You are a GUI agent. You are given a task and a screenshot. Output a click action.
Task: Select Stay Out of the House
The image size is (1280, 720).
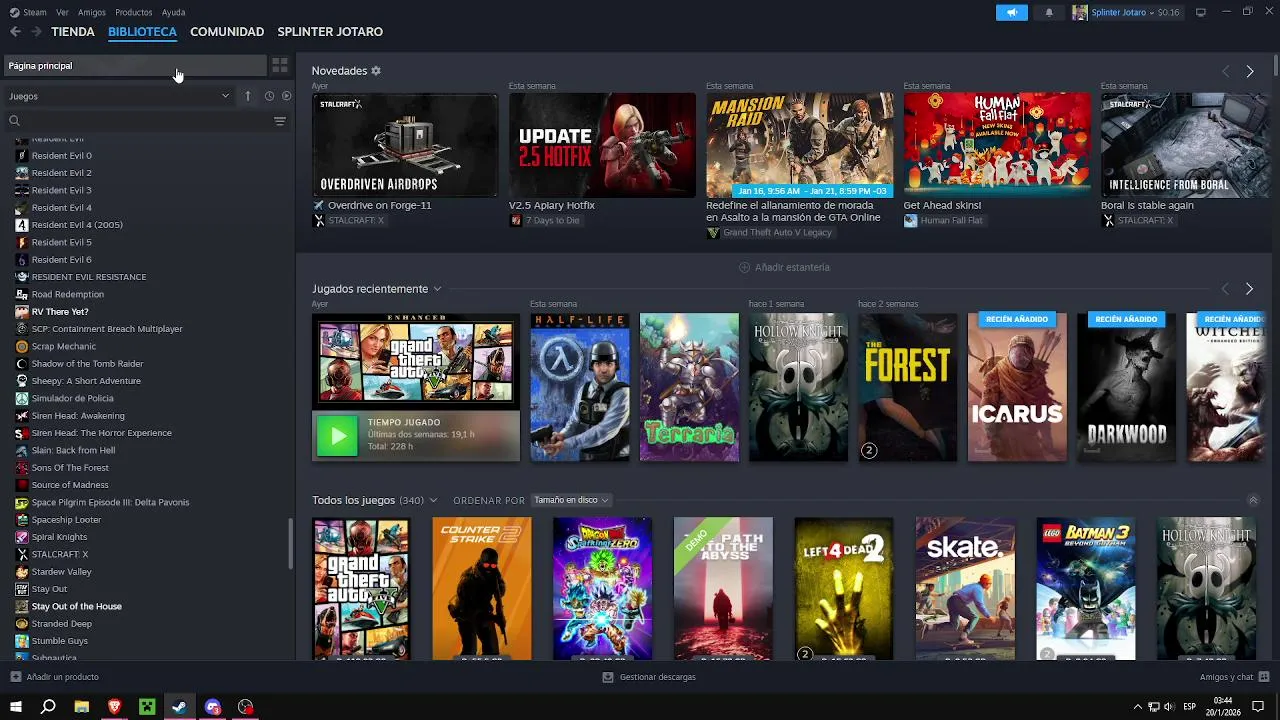77,606
